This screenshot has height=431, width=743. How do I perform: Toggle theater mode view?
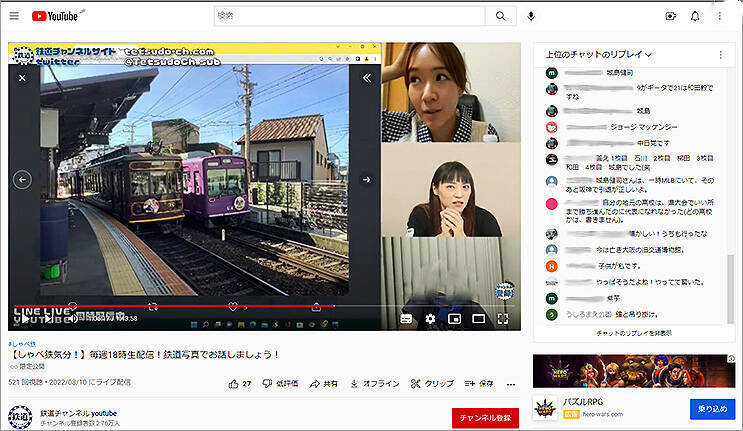pos(479,319)
